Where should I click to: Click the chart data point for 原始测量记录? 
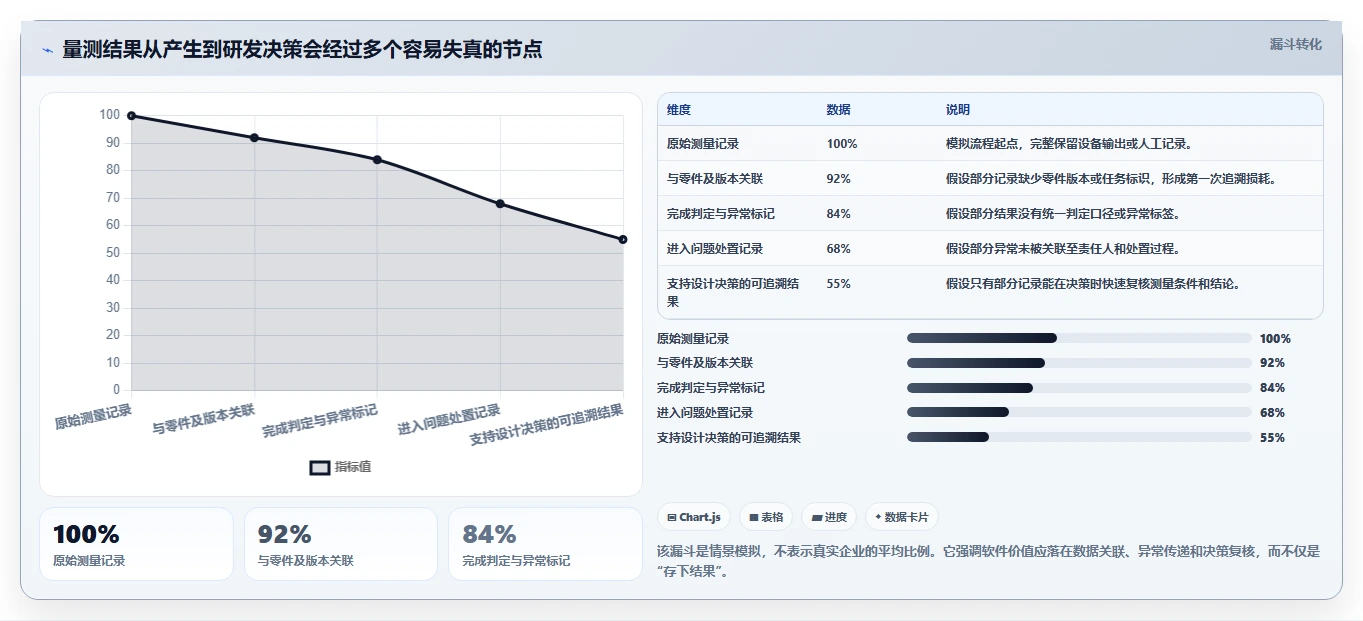coord(131,116)
